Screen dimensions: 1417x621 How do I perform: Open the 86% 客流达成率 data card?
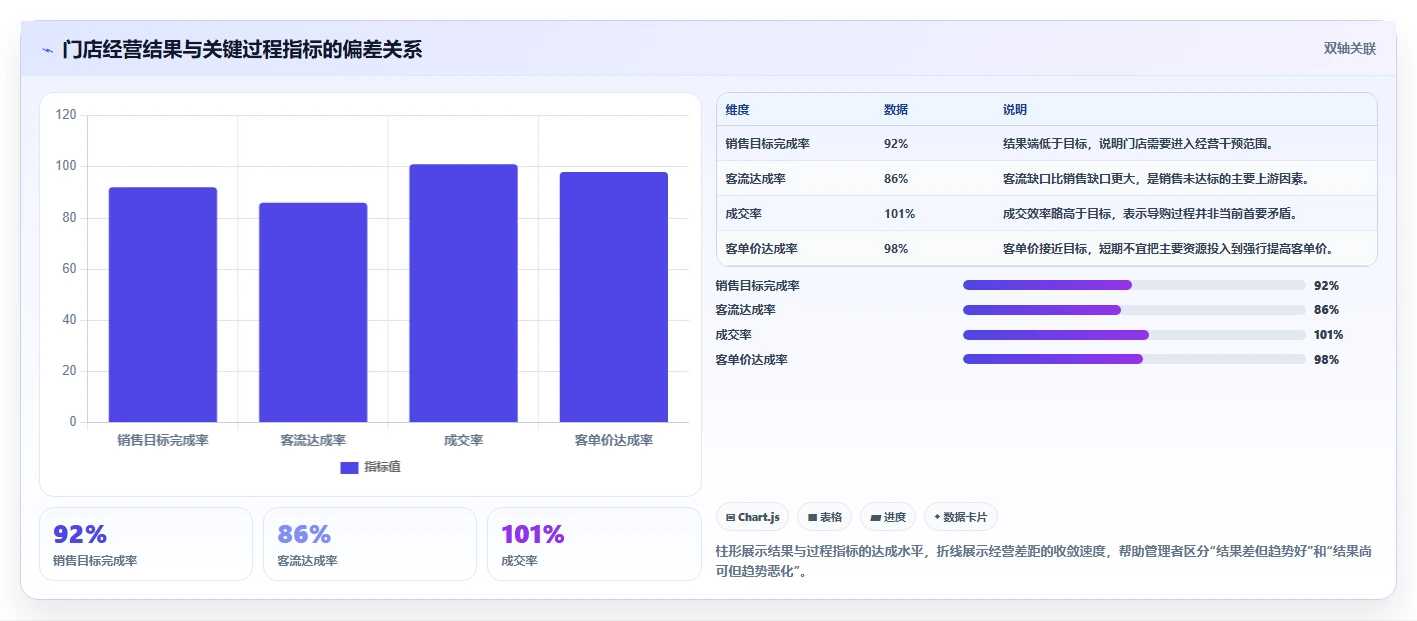click(370, 544)
